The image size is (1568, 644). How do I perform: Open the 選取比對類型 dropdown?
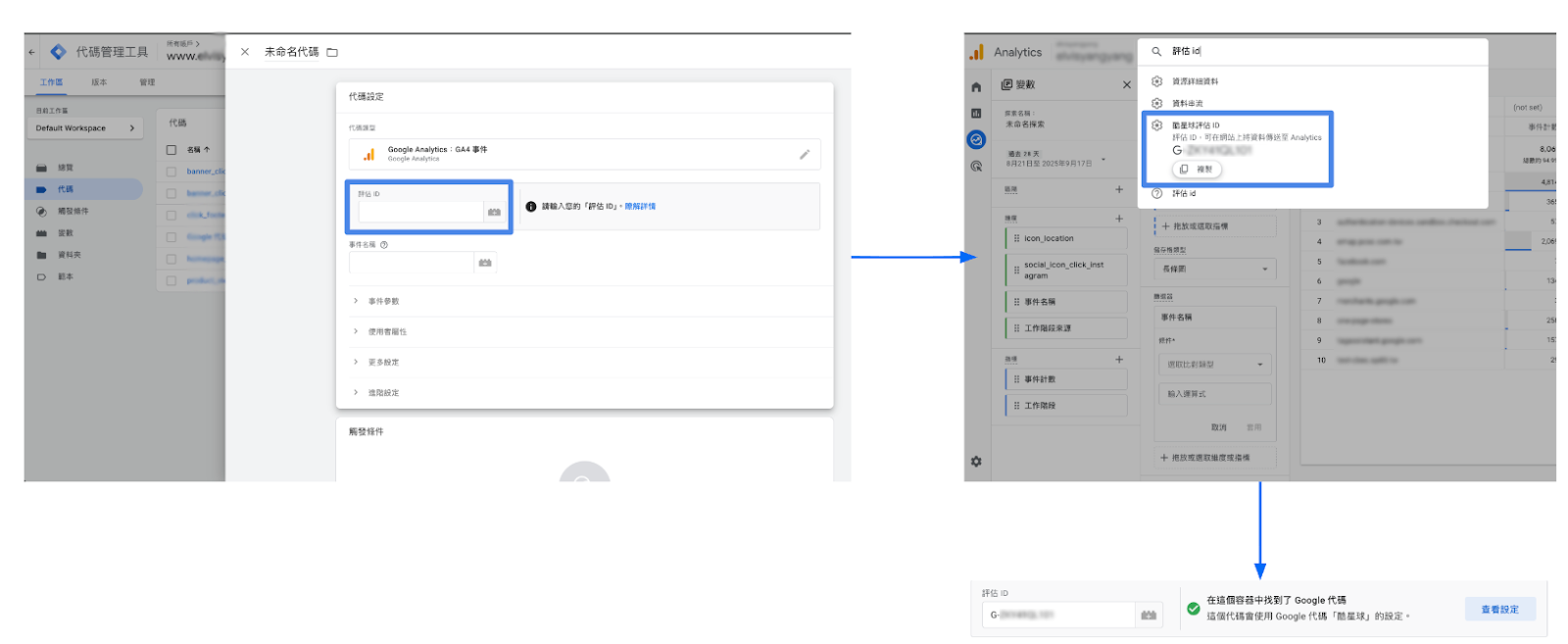1215,365
